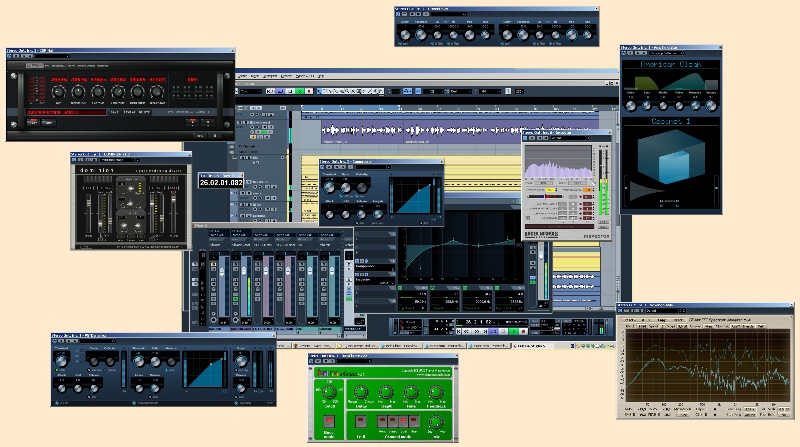Click green Play in Transport panel
The width and height of the screenshot is (800, 447).
click(514, 331)
